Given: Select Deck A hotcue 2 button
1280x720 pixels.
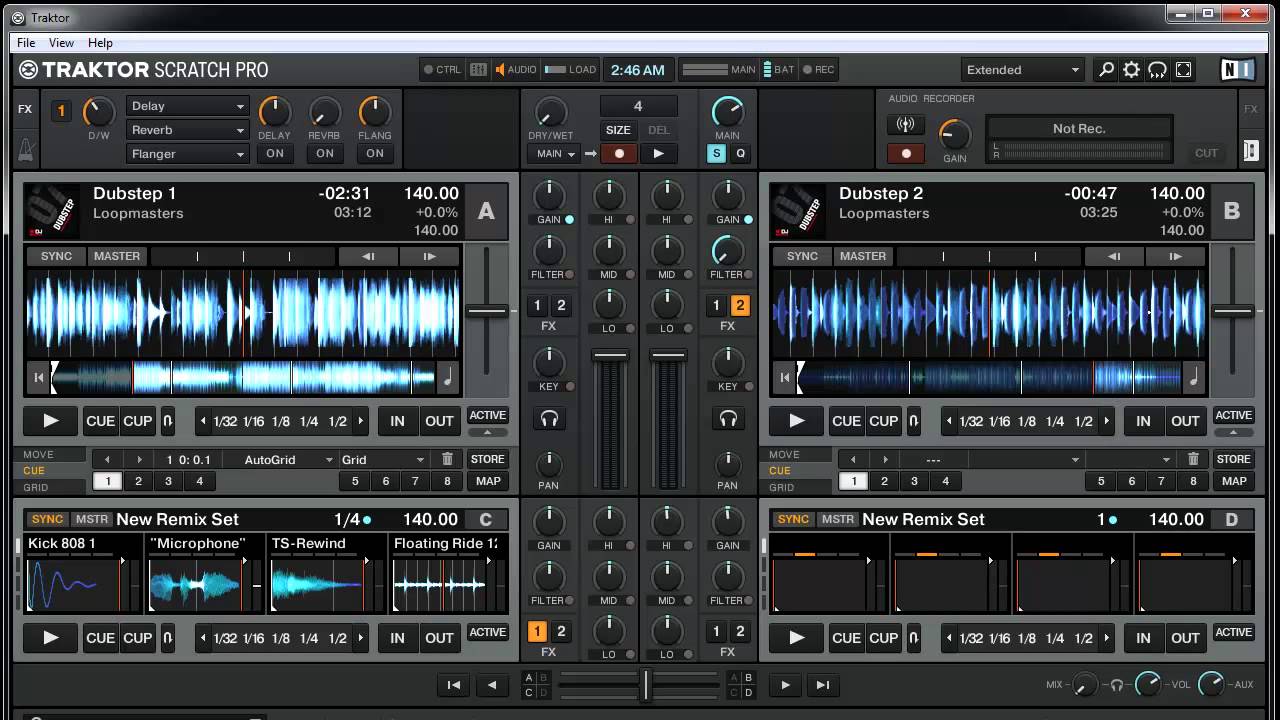Looking at the screenshot, I should pos(138,481).
